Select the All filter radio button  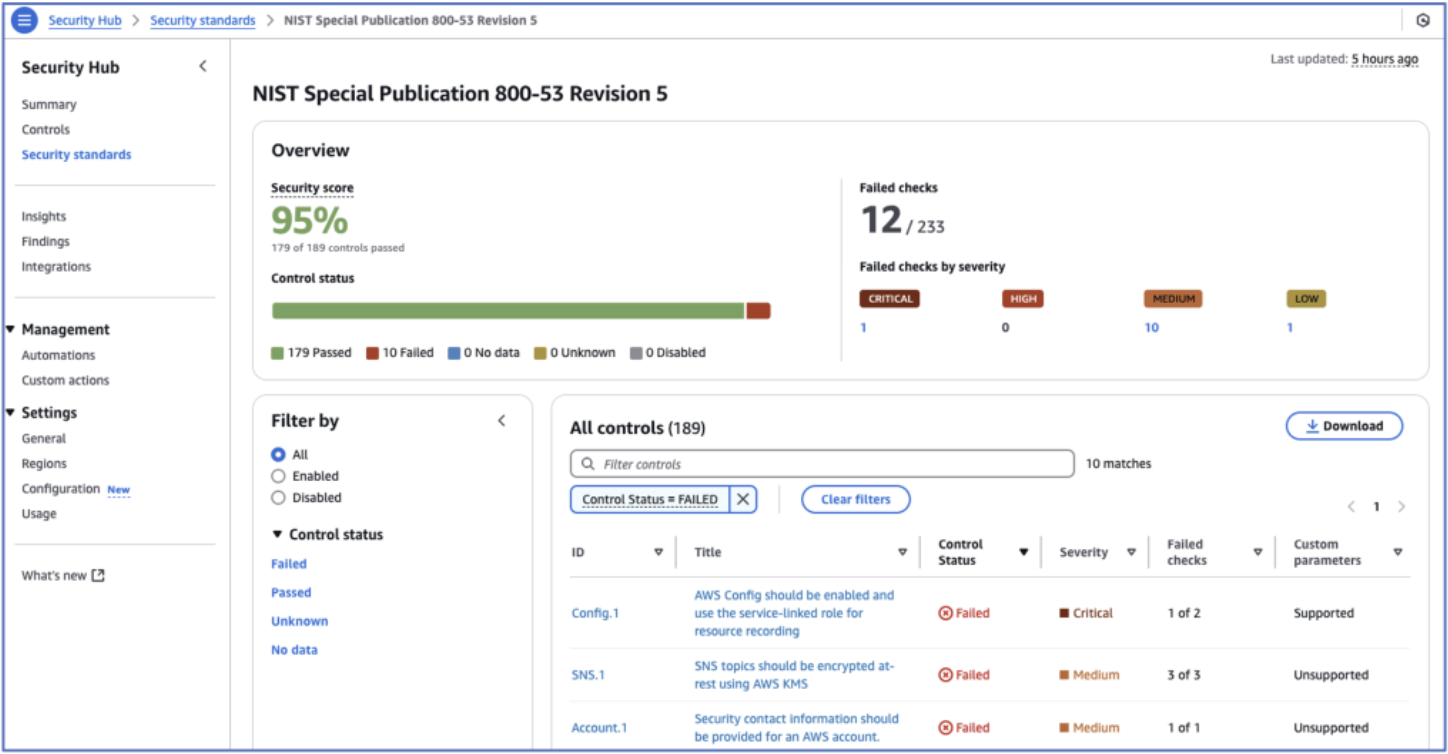(280, 454)
